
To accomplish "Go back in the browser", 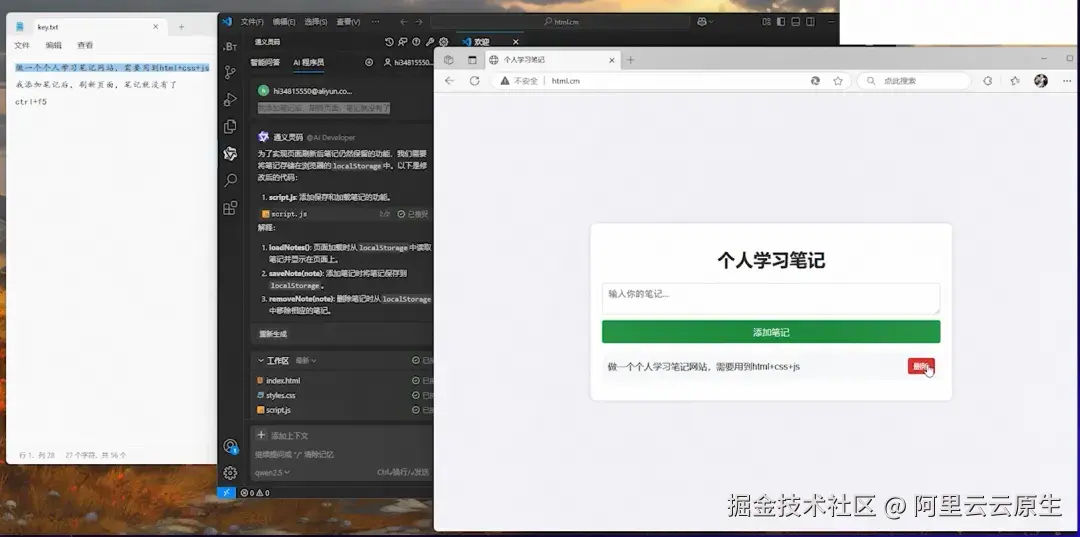I will click(450, 81).
